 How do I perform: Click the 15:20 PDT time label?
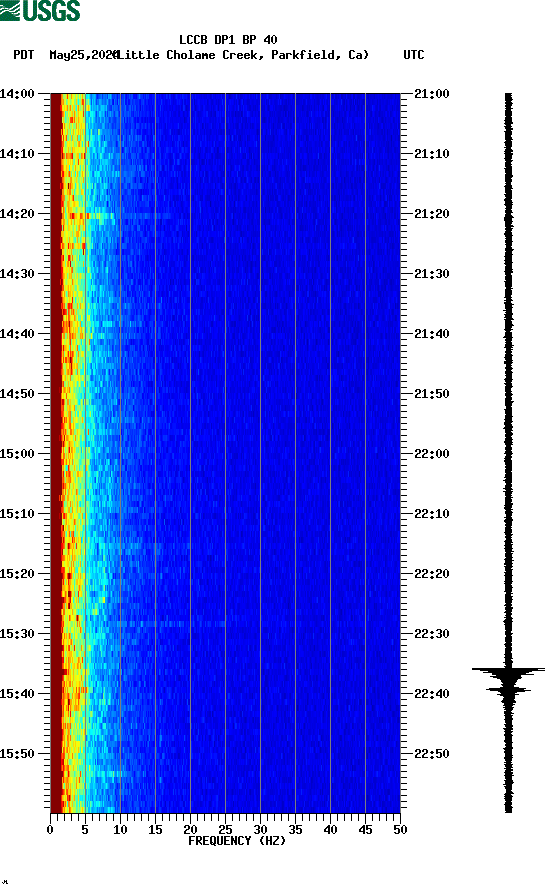point(17,574)
